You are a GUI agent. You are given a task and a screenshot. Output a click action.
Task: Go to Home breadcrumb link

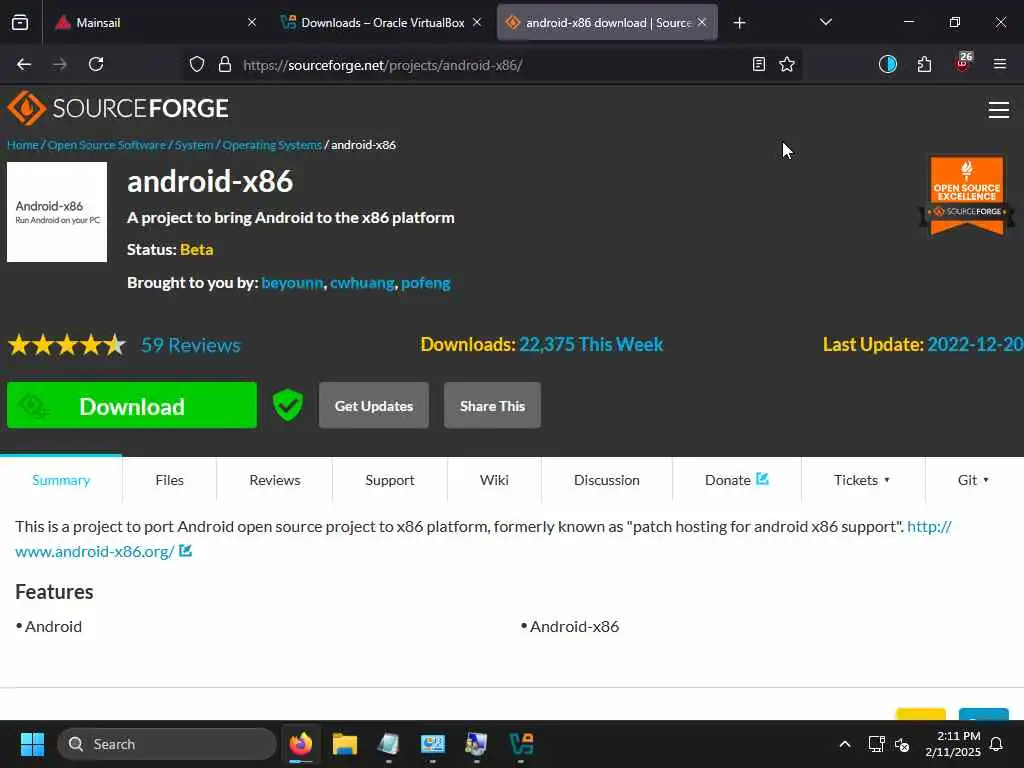[23, 145]
